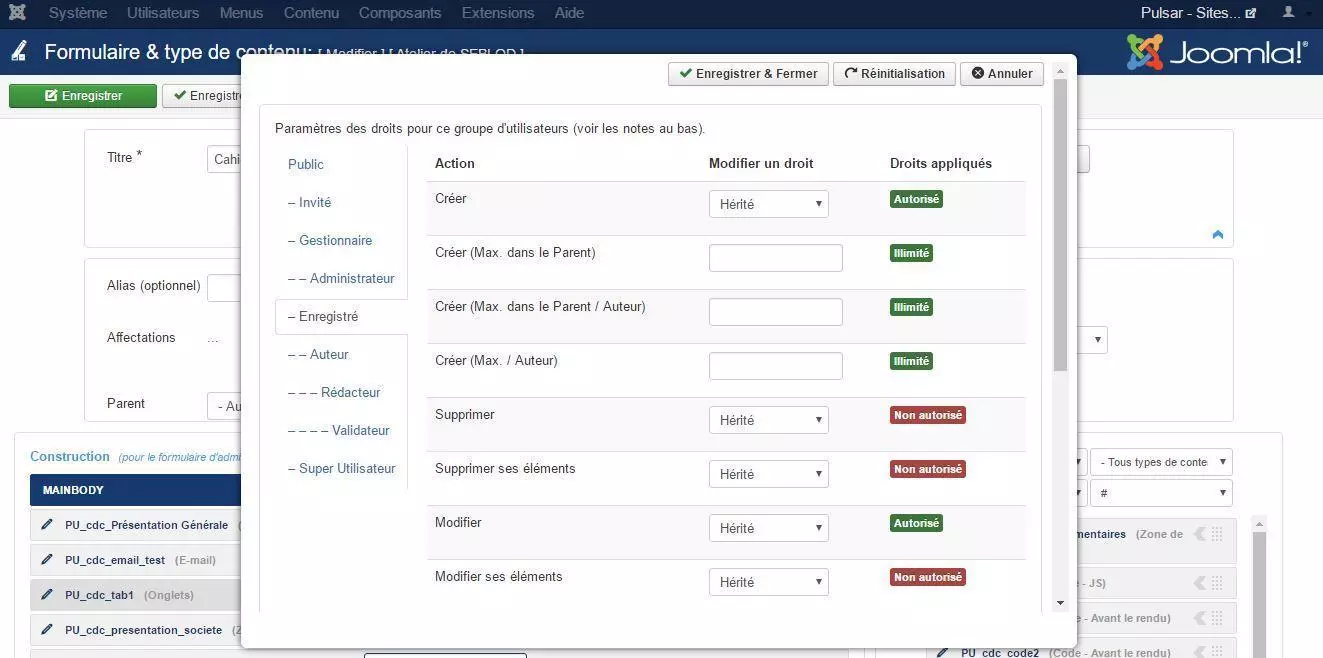Select the Super Utilisateur user group tab
1323x658 pixels.
pyautogui.click(x=340, y=468)
